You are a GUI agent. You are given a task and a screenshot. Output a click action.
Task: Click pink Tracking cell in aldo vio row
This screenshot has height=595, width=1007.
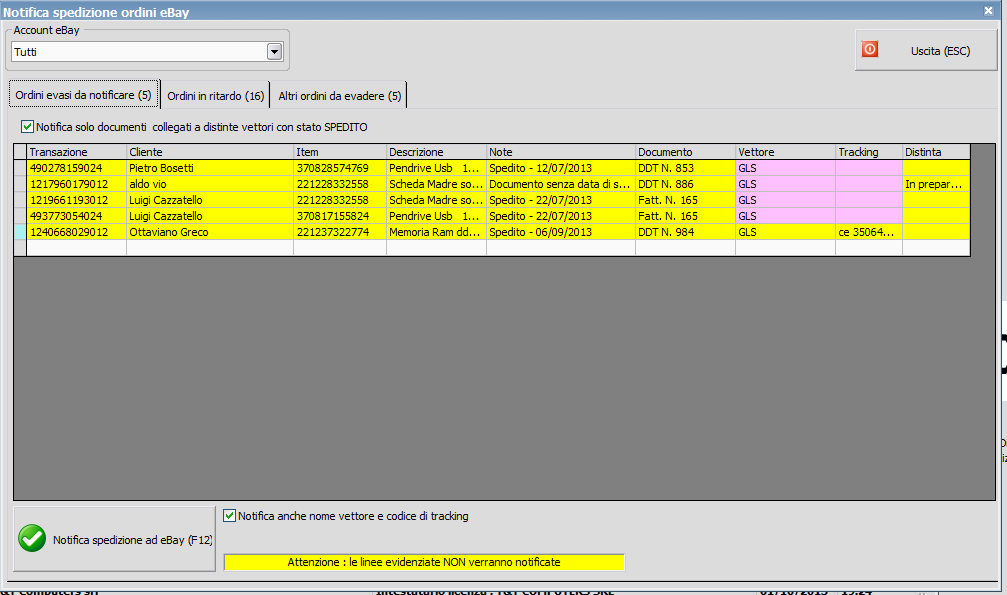(x=869, y=184)
